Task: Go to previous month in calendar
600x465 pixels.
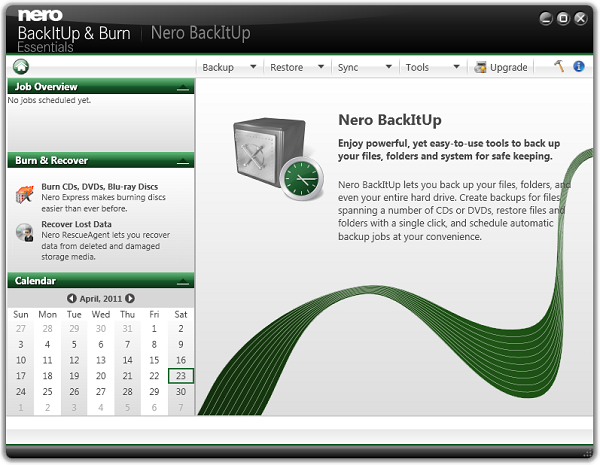Action: pos(71,298)
